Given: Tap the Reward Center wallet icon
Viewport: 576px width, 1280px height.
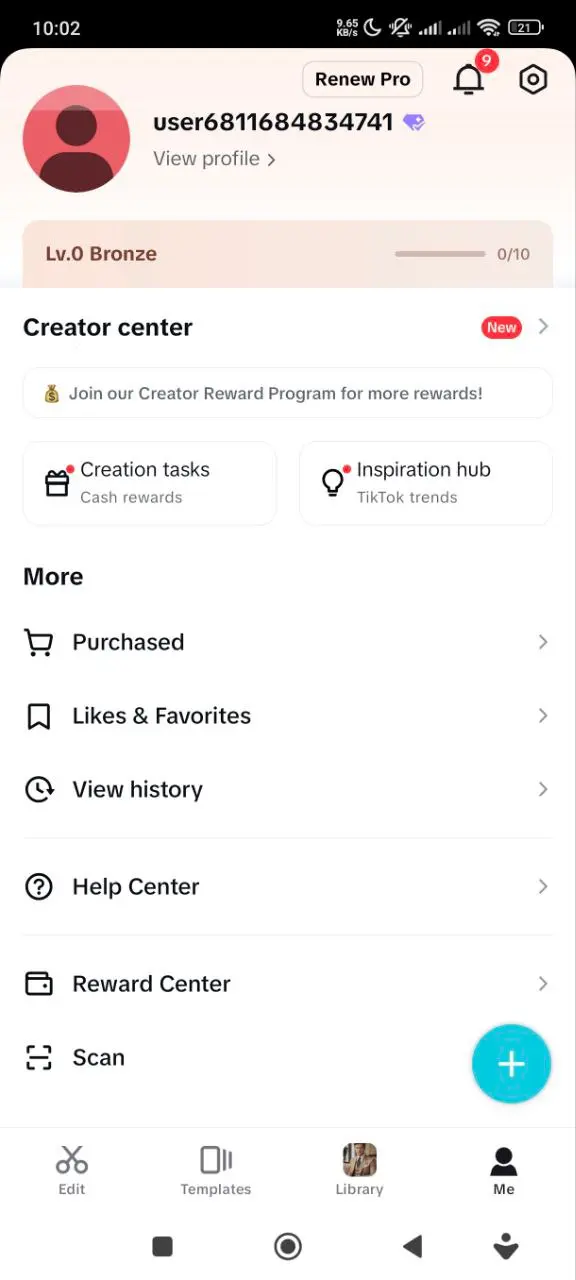Looking at the screenshot, I should pyautogui.click(x=38, y=984).
